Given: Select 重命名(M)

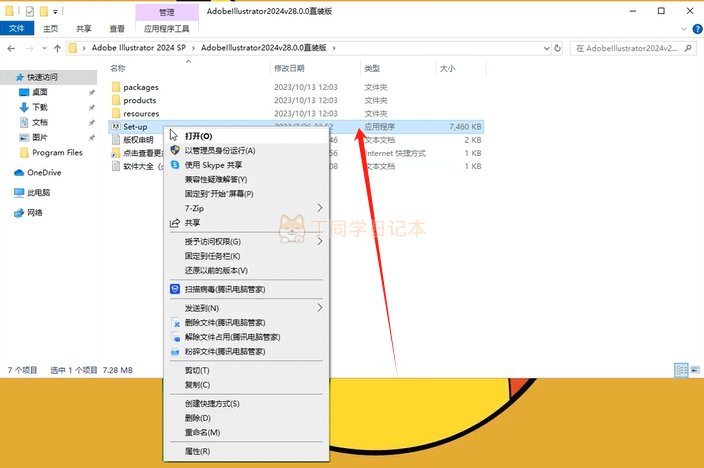Looking at the screenshot, I should tap(246, 432).
